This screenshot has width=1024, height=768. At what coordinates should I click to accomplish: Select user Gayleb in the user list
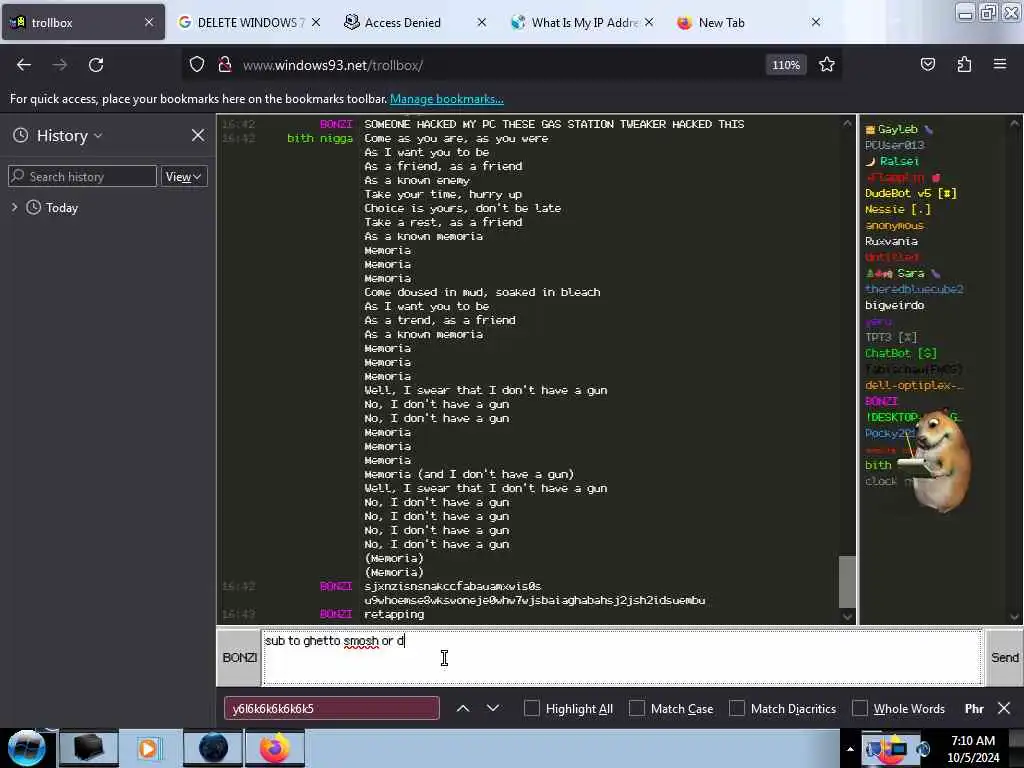(897, 129)
